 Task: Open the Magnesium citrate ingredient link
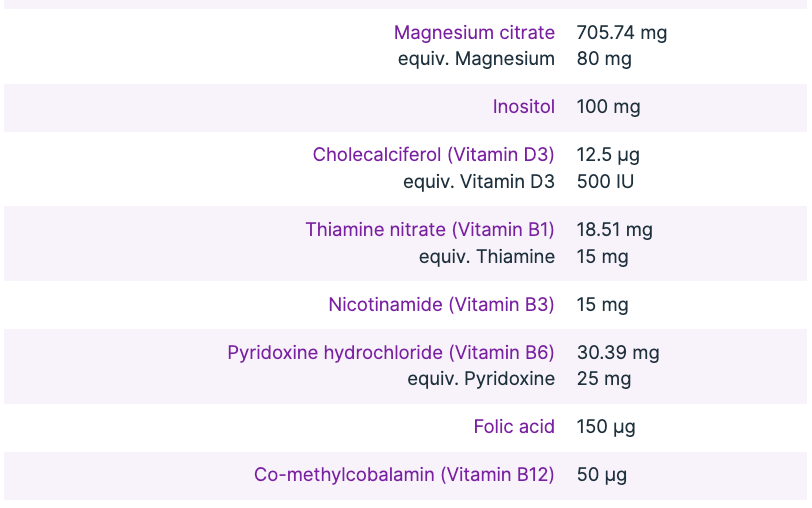474,33
